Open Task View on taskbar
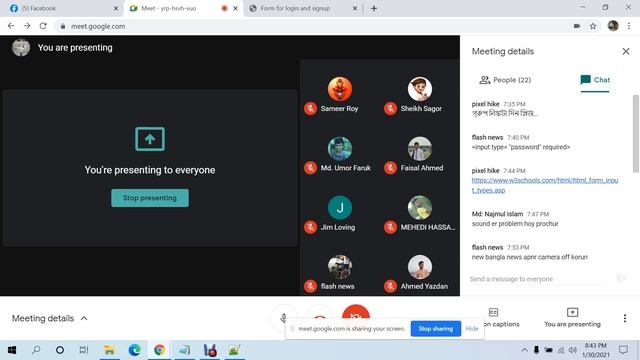Viewport: 640px width, 360px height. [84, 350]
